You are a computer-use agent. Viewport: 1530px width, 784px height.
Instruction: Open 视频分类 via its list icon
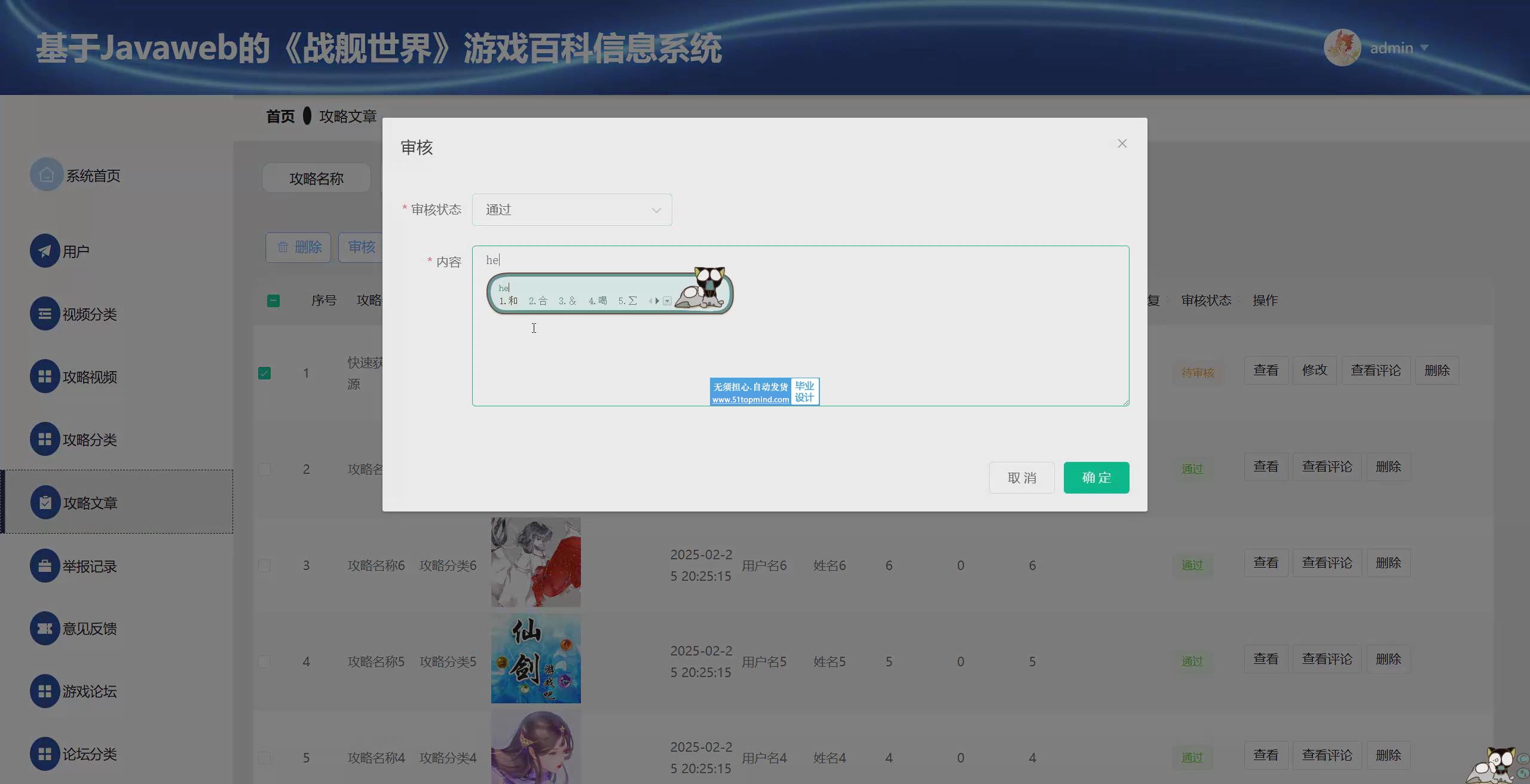[45, 314]
